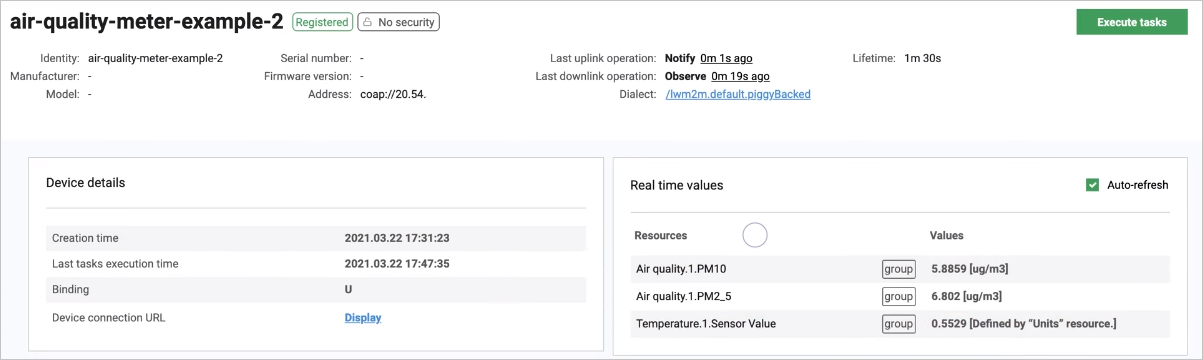Click last tasks execution time 2021.03.22 17:47:35
1203x360 pixels.
click(x=397, y=264)
